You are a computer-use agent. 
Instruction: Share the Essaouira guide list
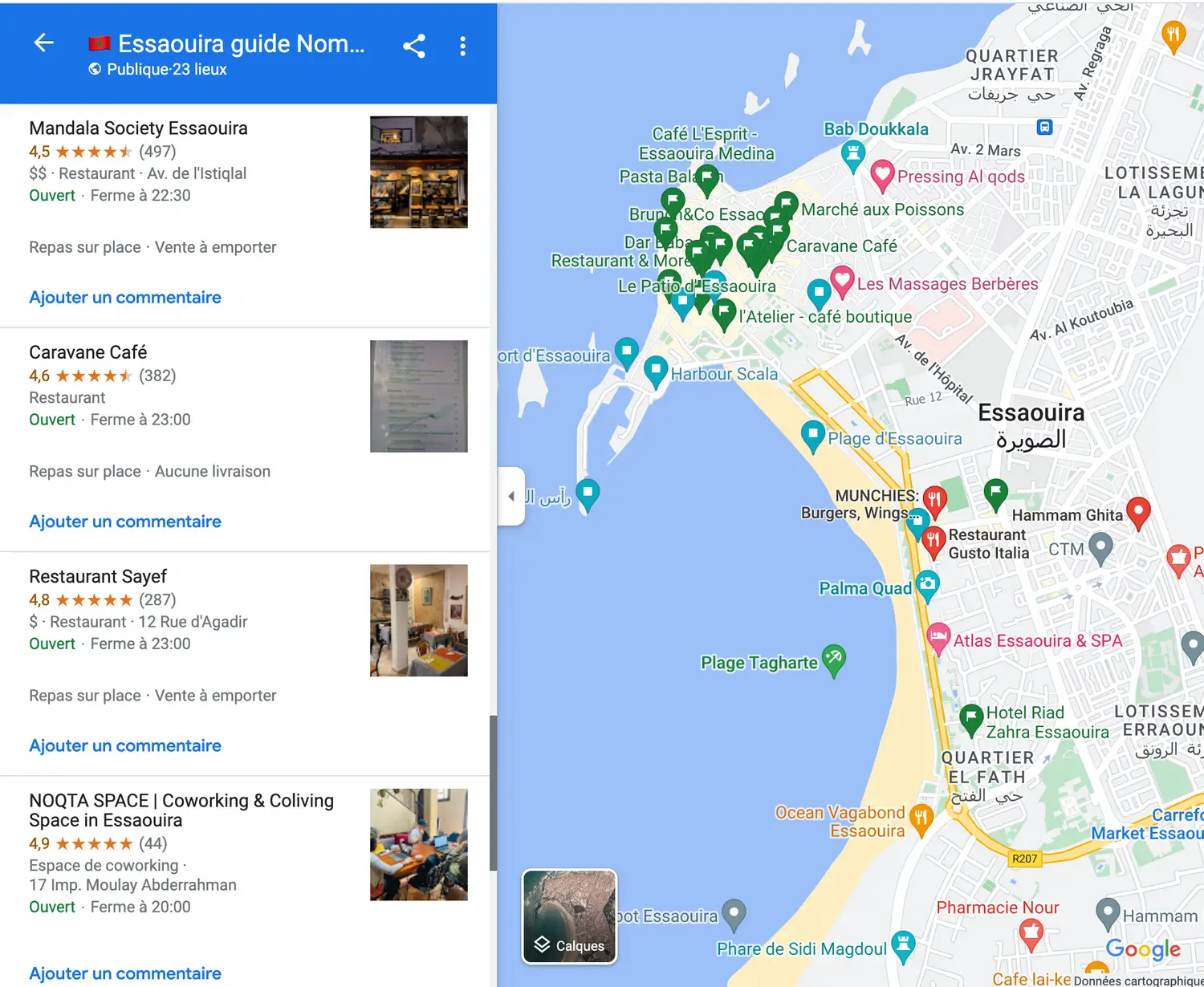414,46
